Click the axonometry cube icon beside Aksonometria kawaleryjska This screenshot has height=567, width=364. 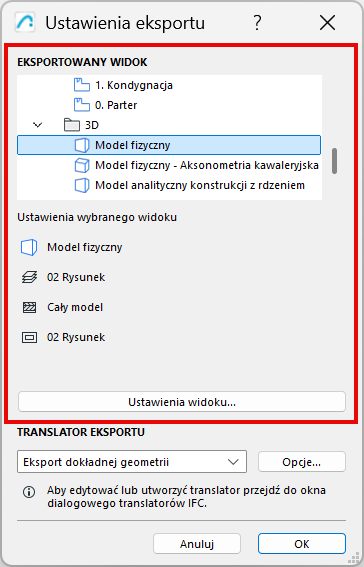[x=82, y=166]
